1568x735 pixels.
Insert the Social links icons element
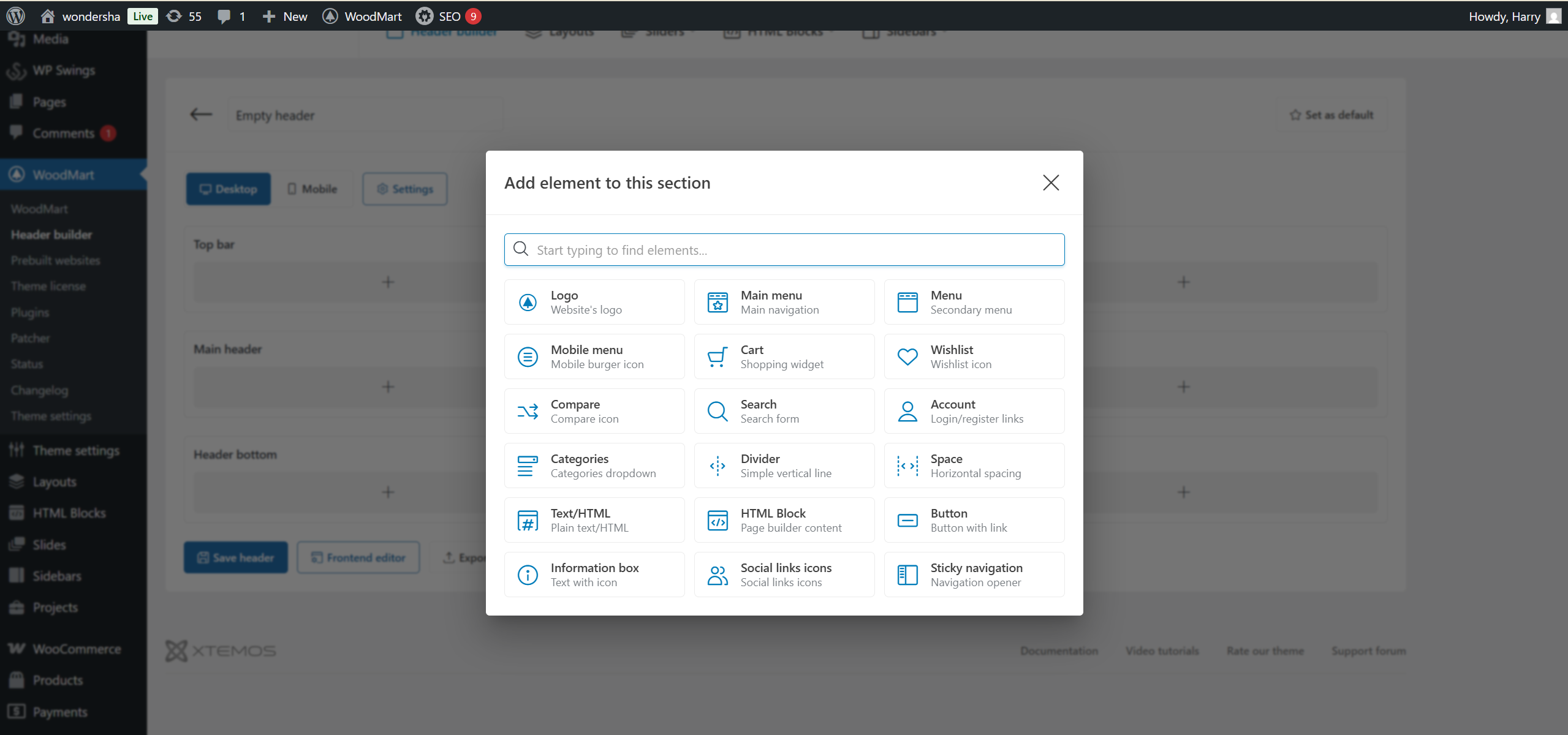784,575
